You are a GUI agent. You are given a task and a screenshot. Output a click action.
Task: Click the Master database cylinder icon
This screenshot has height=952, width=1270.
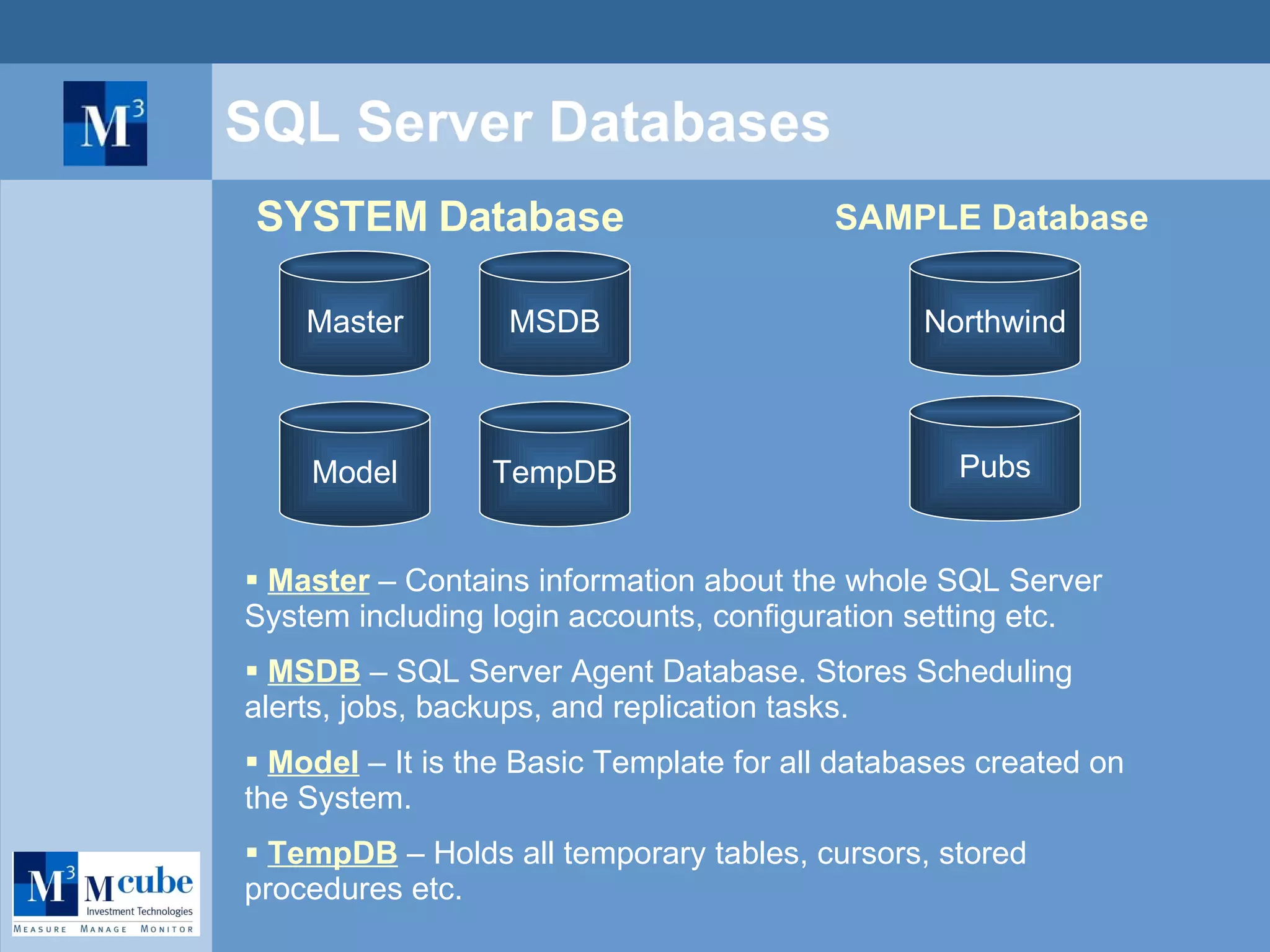(355, 314)
